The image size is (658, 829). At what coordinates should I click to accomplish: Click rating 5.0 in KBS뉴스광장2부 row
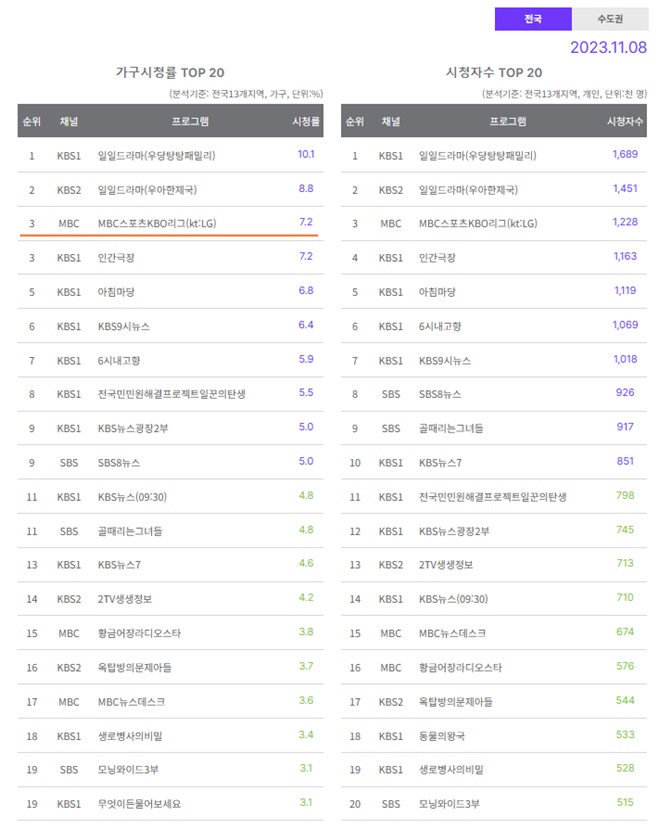tap(306, 427)
